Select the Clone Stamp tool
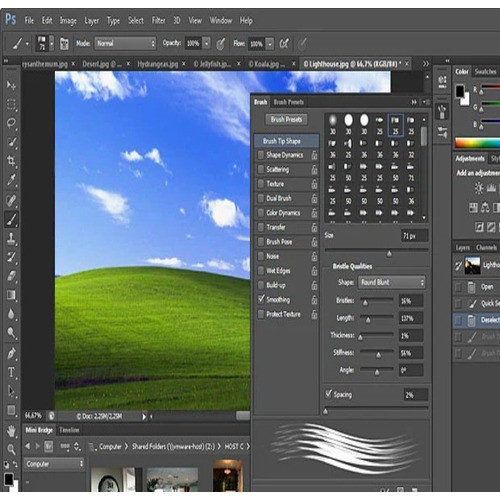Viewport: 500px width, 500px height. (x=11, y=238)
